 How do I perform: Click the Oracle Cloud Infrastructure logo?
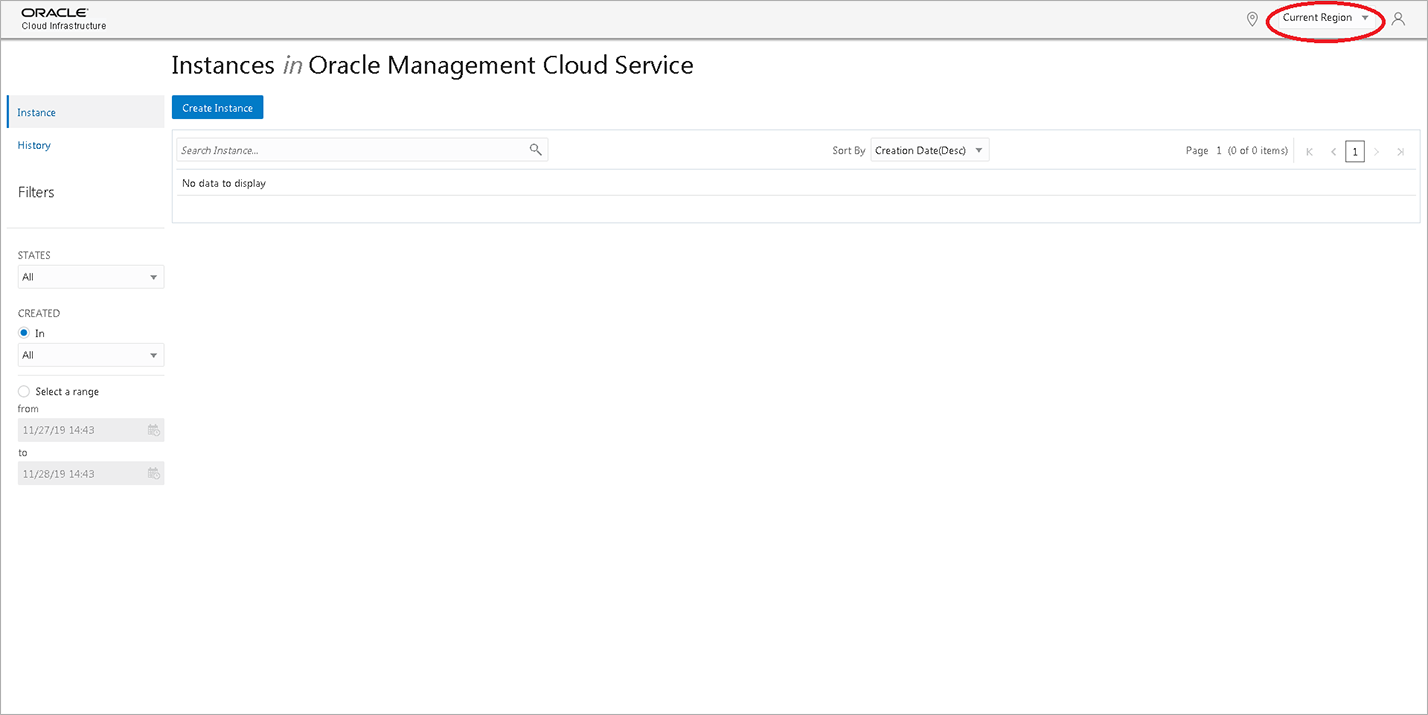point(63,18)
